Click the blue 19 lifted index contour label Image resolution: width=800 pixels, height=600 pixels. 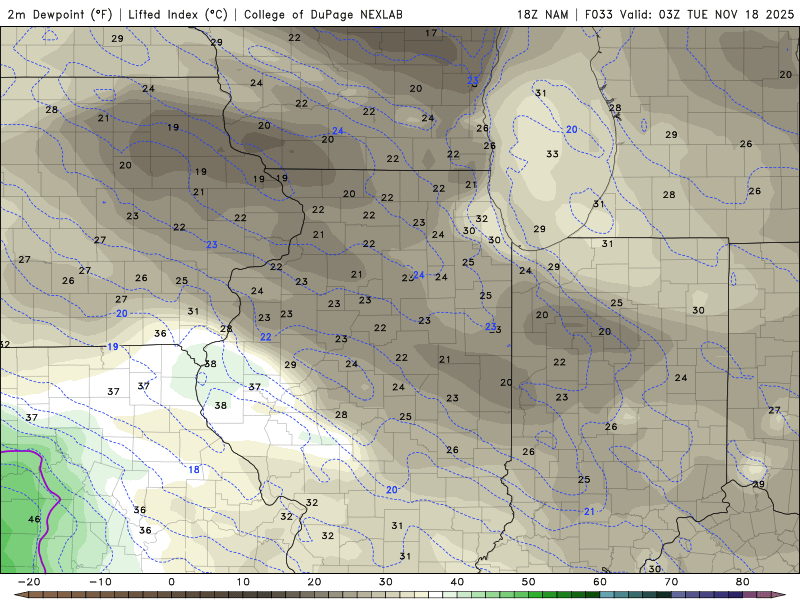click(x=113, y=346)
